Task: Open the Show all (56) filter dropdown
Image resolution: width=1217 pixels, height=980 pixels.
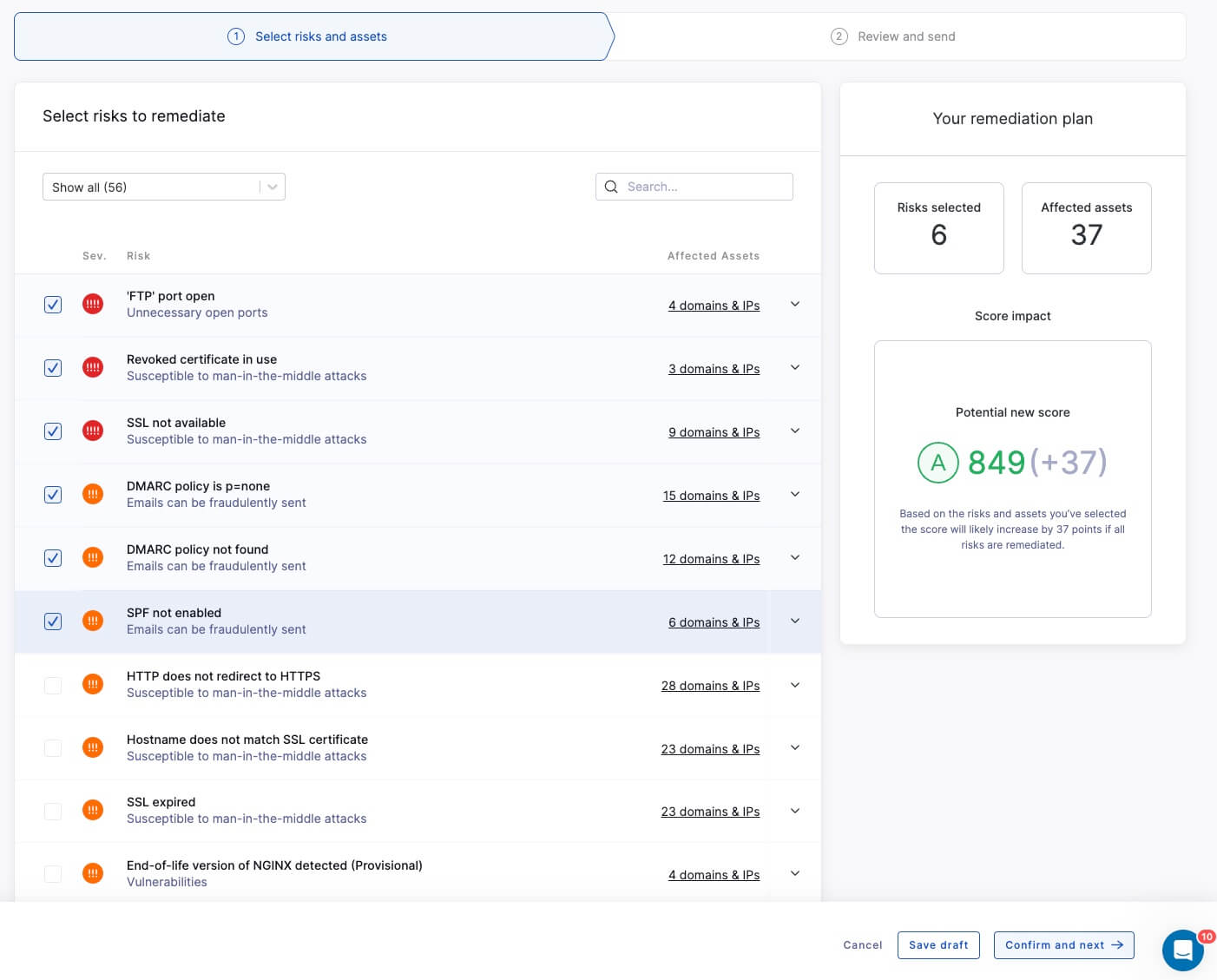Action: [164, 187]
